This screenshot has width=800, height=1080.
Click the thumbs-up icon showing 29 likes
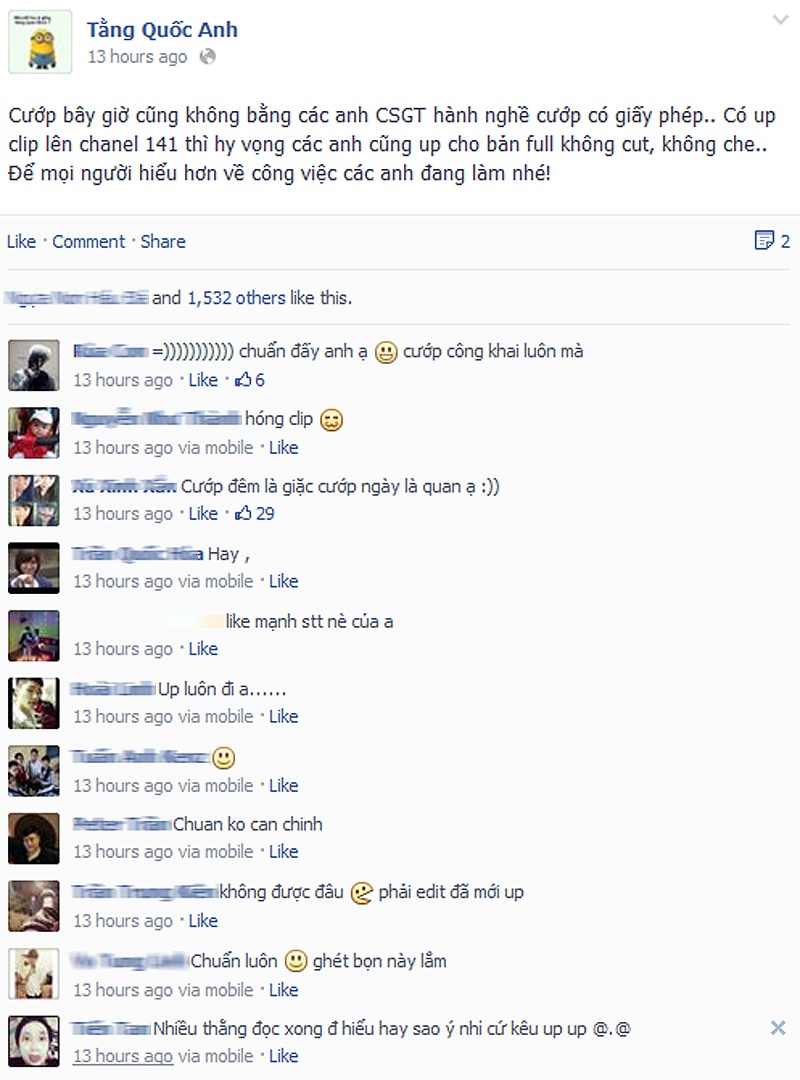(243, 513)
